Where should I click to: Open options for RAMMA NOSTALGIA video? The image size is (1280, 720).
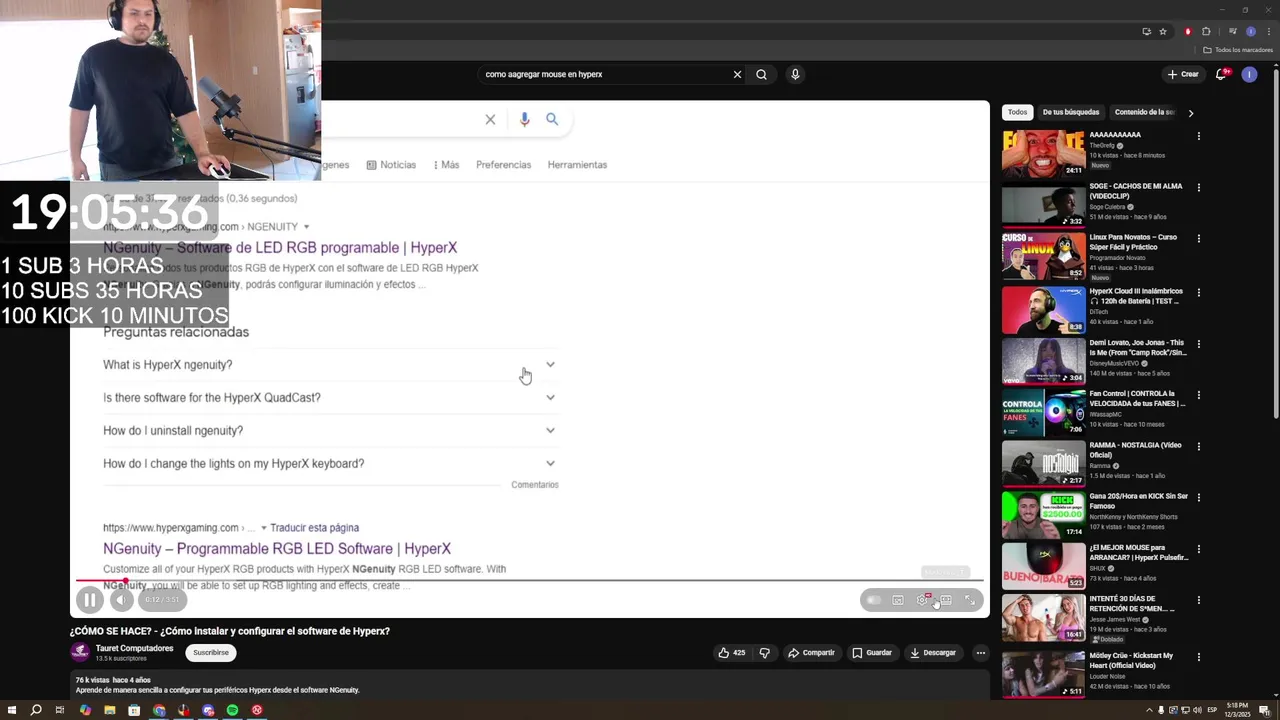pyautogui.click(x=1198, y=446)
